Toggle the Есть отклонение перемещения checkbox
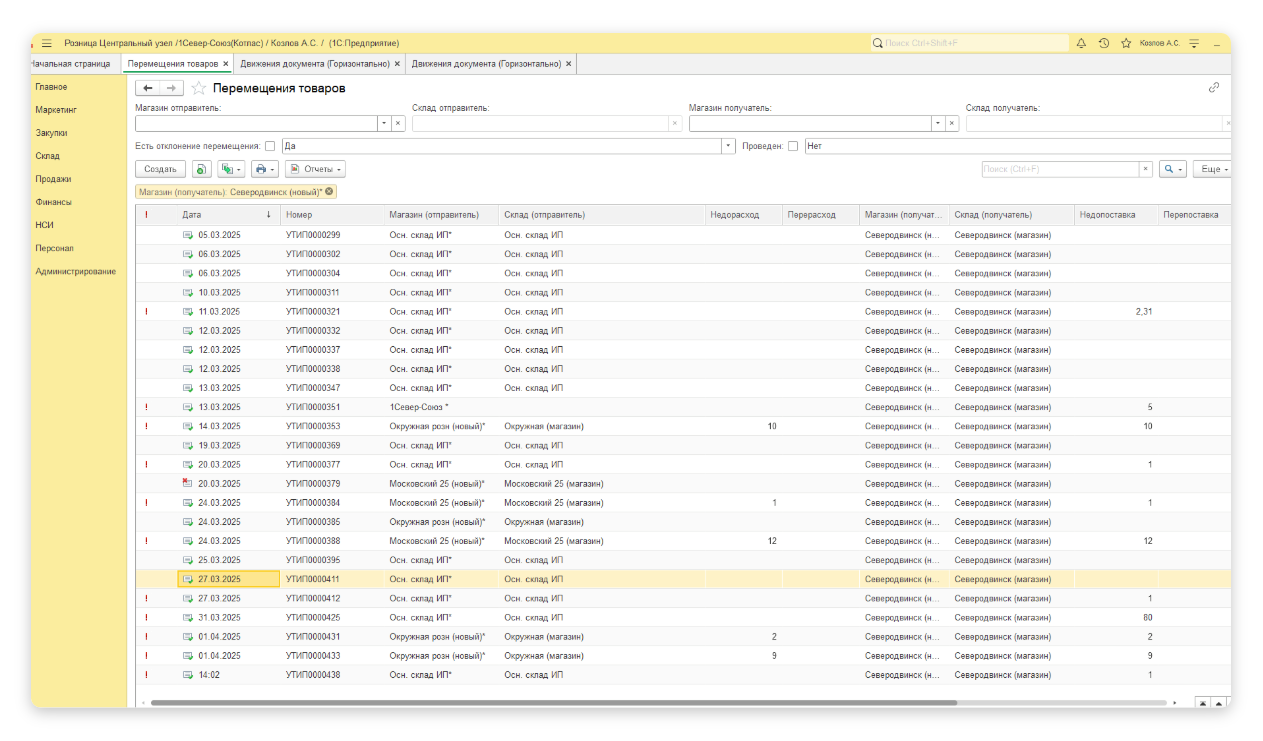 coord(270,146)
